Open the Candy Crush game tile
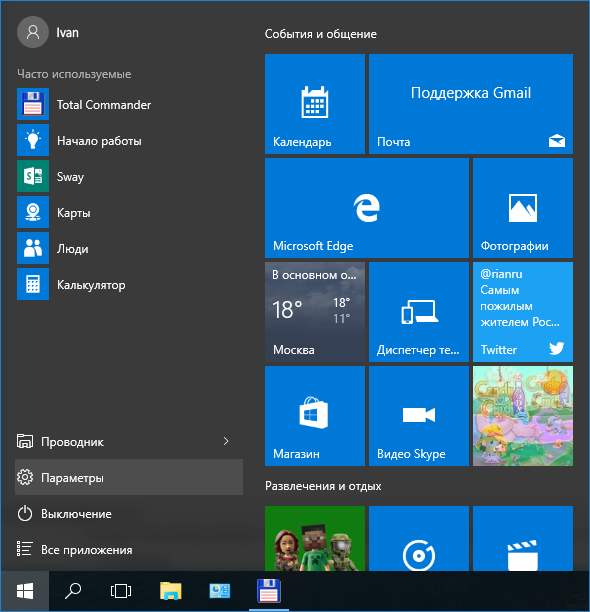The height and width of the screenshot is (612, 590). [x=523, y=416]
